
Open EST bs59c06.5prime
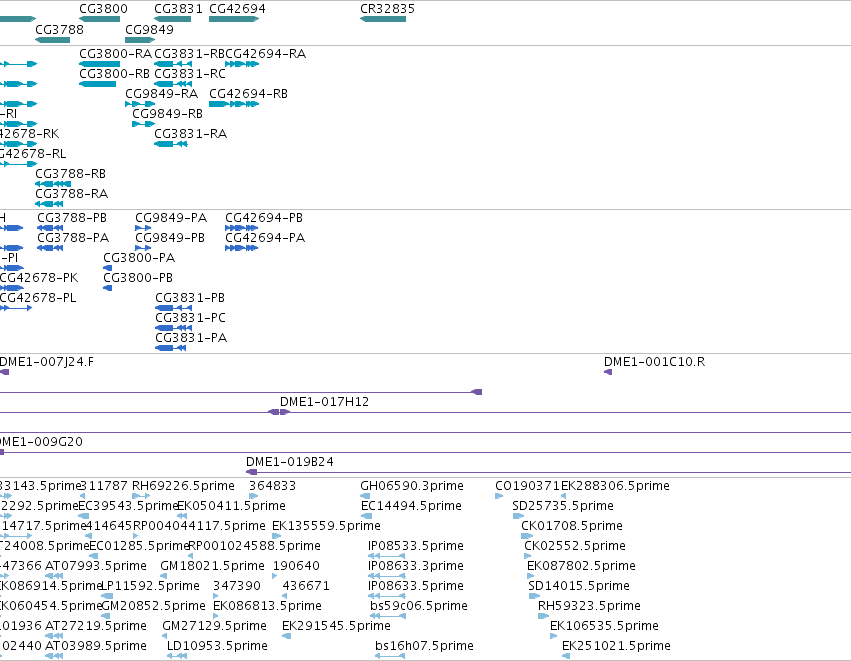point(388,616)
